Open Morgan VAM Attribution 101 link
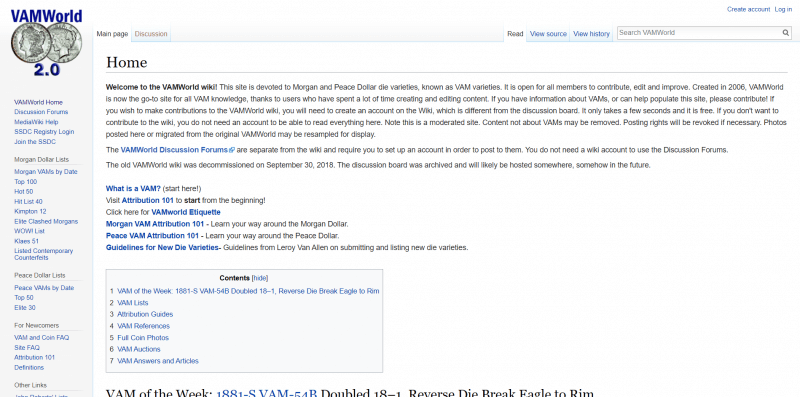 coord(155,224)
